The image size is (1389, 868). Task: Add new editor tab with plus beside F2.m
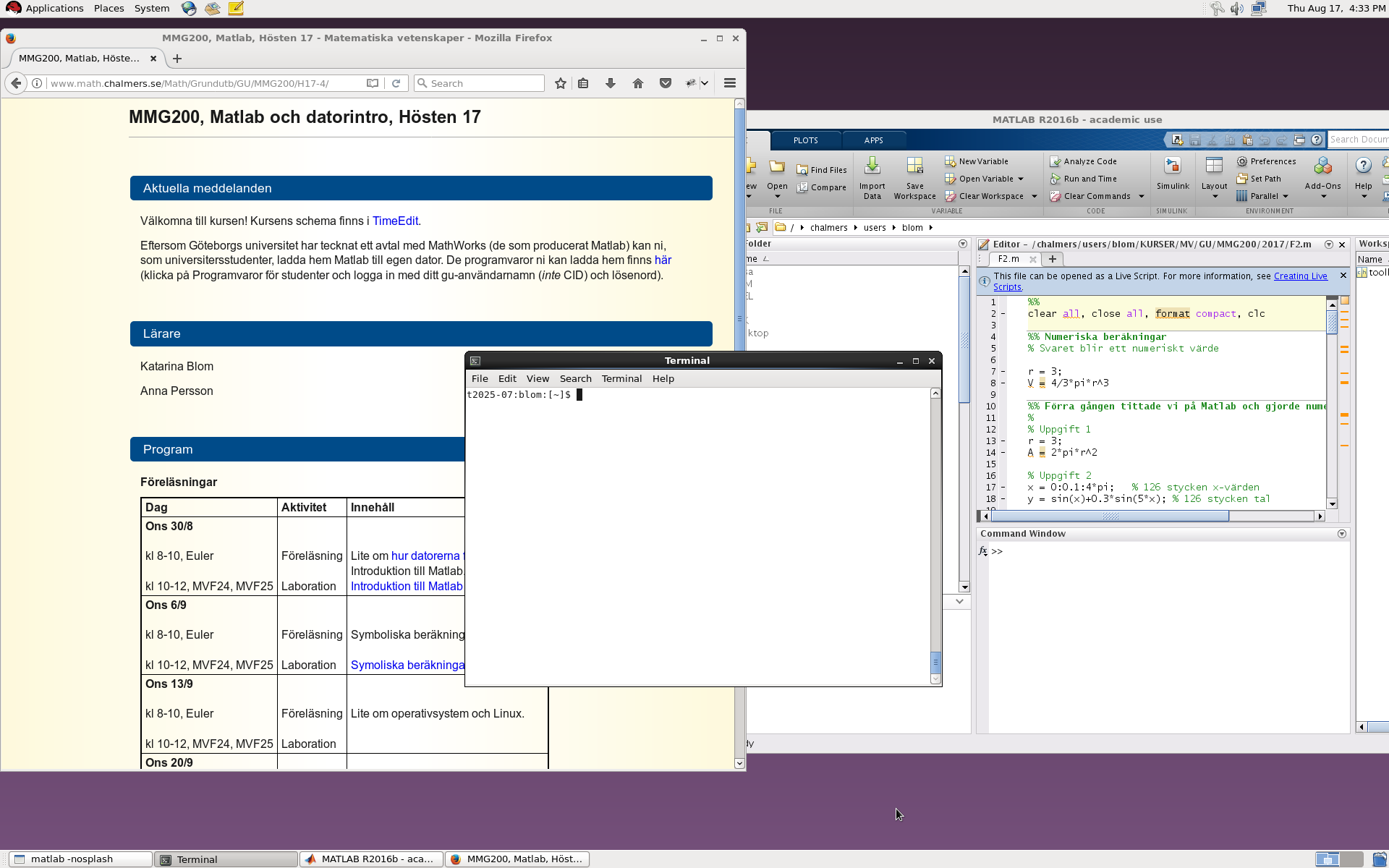(1053, 259)
